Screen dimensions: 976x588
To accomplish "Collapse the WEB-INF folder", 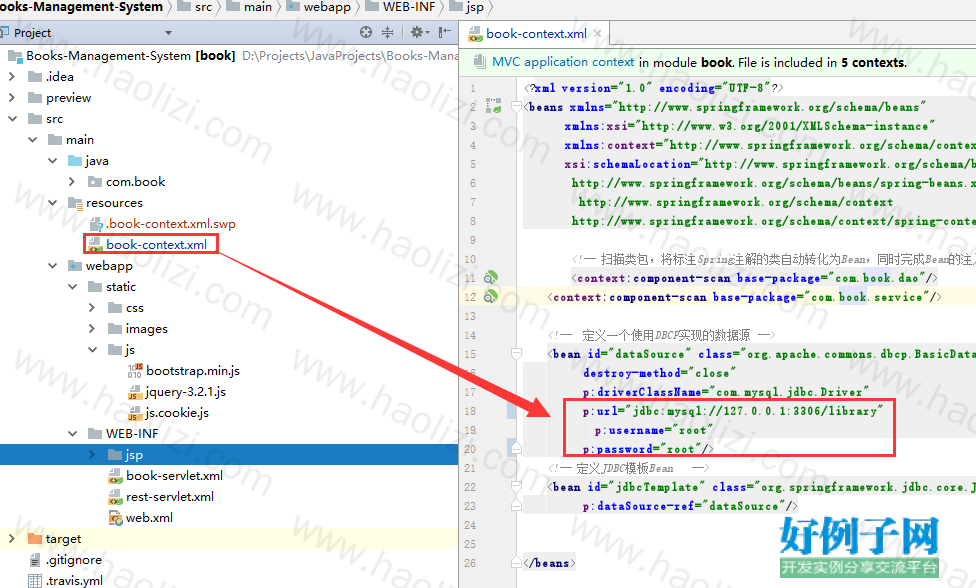I will pos(73,434).
